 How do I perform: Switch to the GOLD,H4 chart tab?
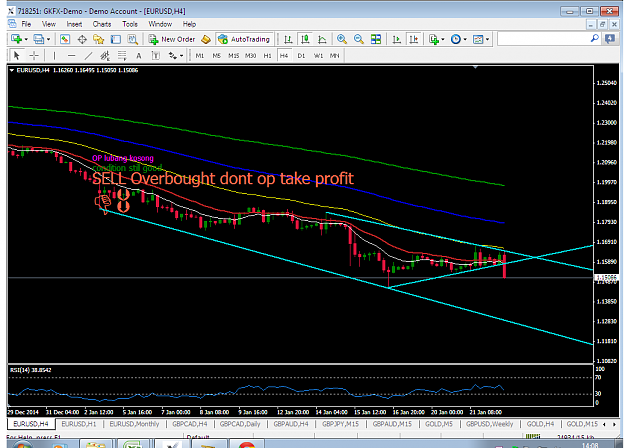tap(540, 424)
